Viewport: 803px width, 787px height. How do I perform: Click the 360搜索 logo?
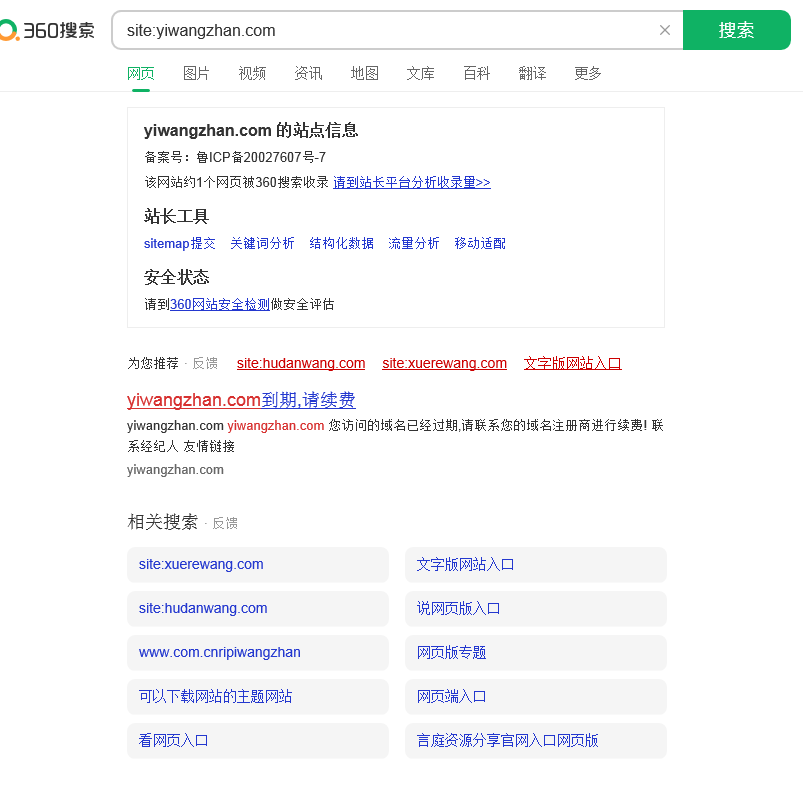pyautogui.click(x=47, y=30)
